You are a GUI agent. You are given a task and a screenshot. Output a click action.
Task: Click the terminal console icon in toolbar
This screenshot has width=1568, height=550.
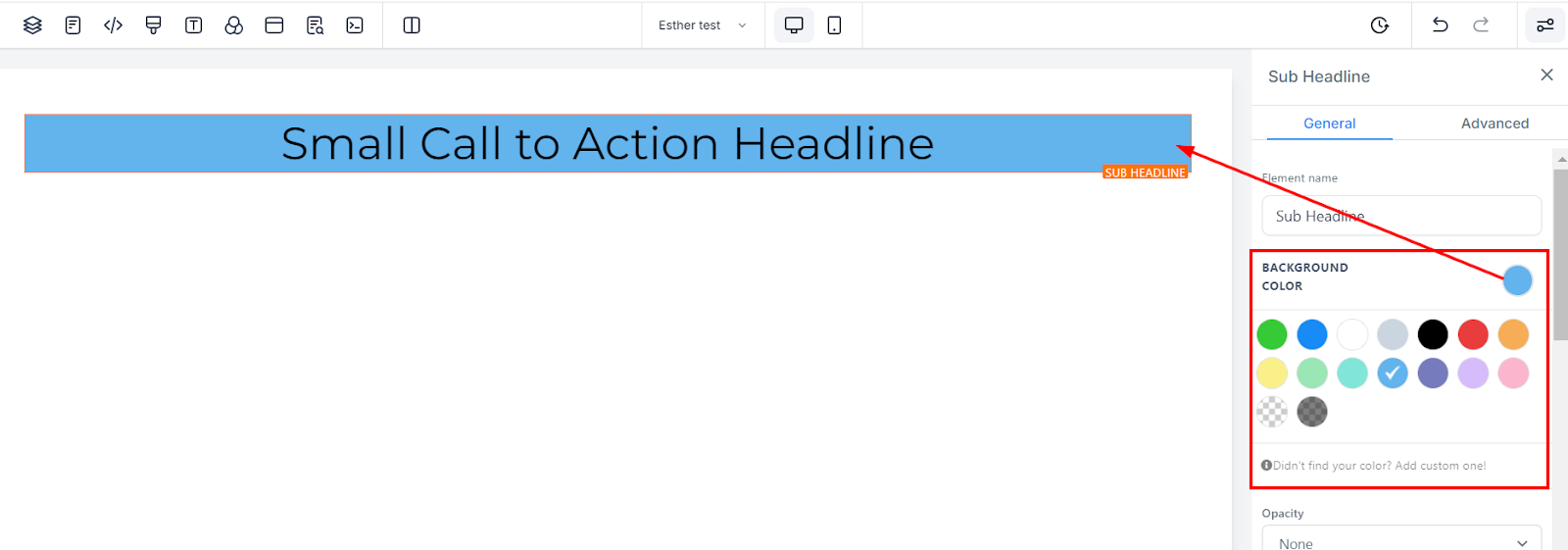click(355, 25)
